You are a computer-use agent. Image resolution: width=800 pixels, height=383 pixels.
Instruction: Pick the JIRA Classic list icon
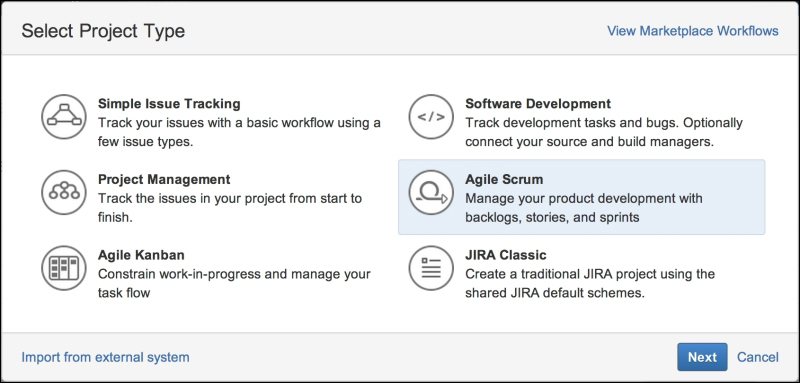431,268
